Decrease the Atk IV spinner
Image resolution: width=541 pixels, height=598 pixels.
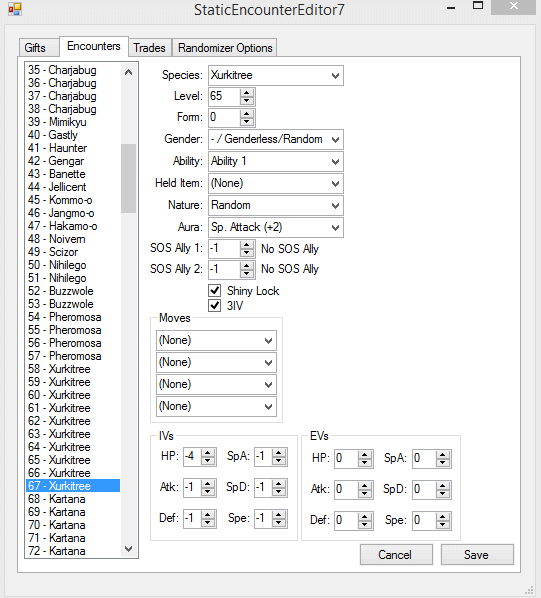coord(208,492)
